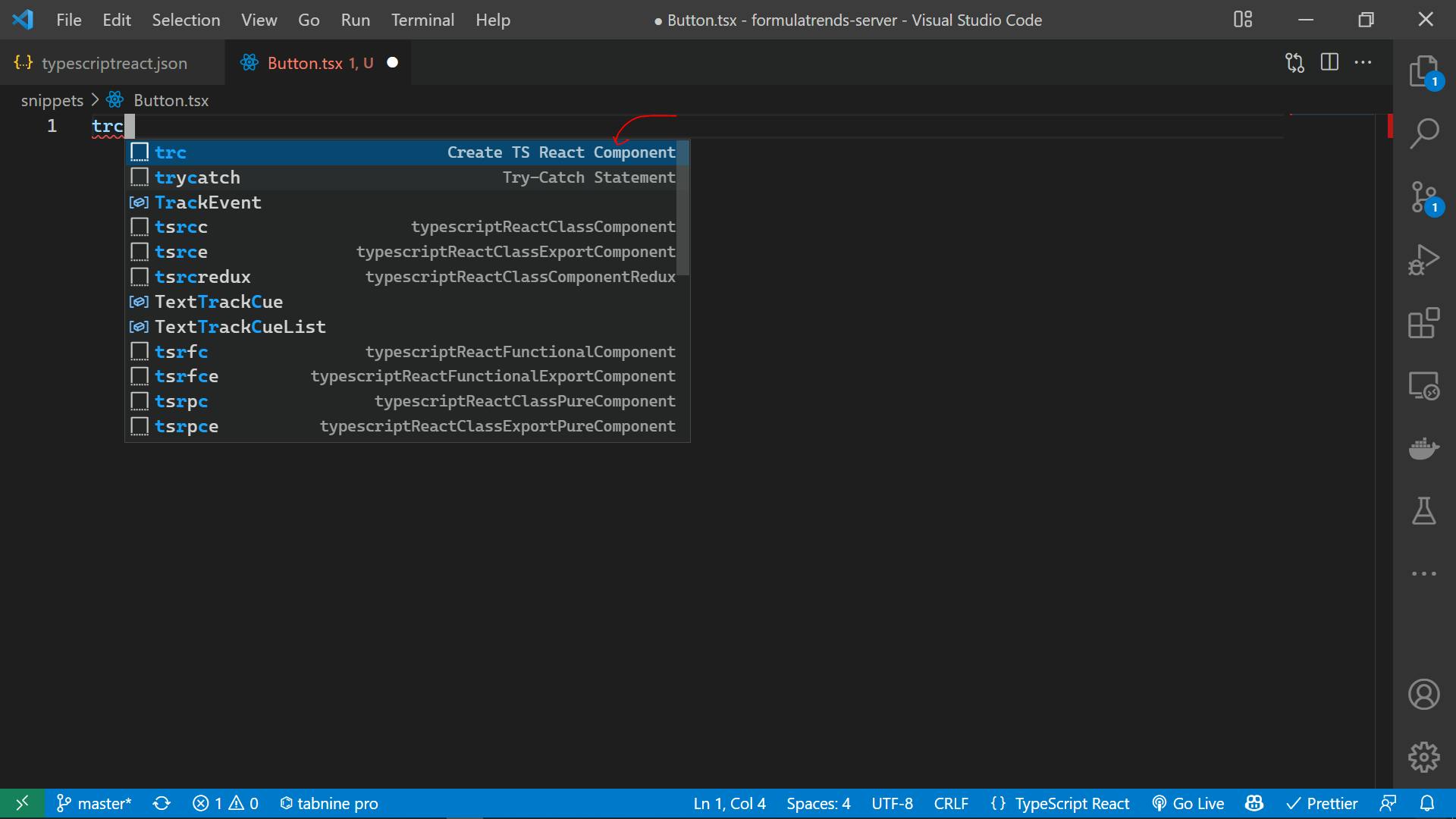Image resolution: width=1456 pixels, height=819 pixels.
Task: Open the File menu
Action: pos(68,20)
